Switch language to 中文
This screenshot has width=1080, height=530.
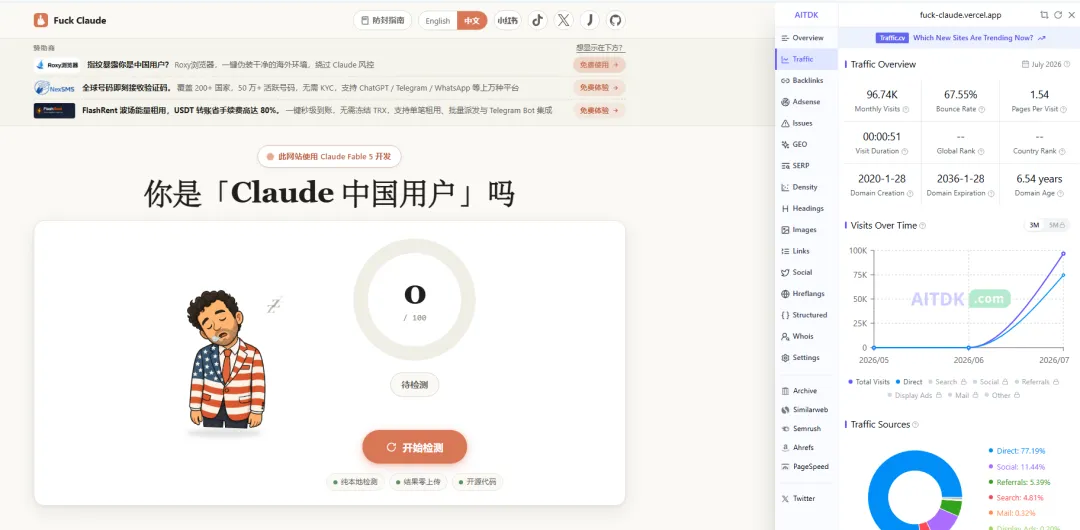[472, 21]
